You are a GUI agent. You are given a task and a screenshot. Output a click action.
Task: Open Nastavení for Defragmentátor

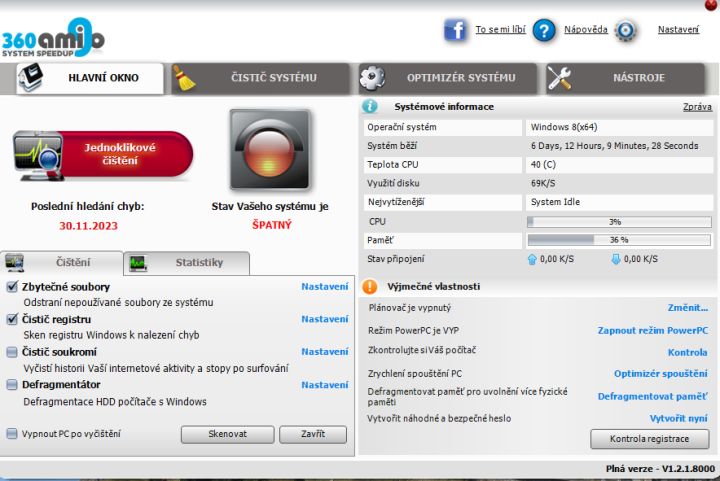pyautogui.click(x=325, y=385)
